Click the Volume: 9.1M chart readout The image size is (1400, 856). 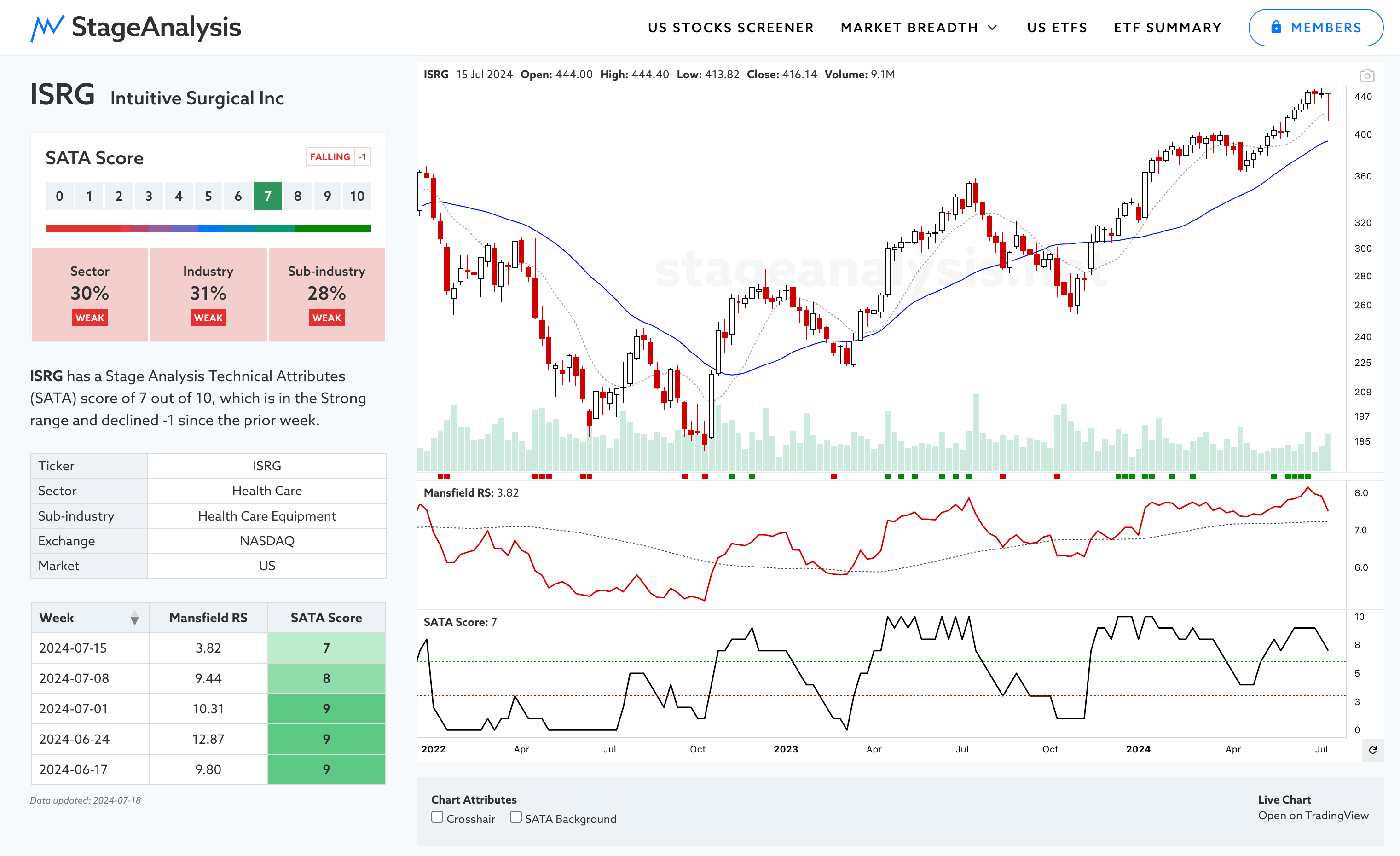point(860,75)
